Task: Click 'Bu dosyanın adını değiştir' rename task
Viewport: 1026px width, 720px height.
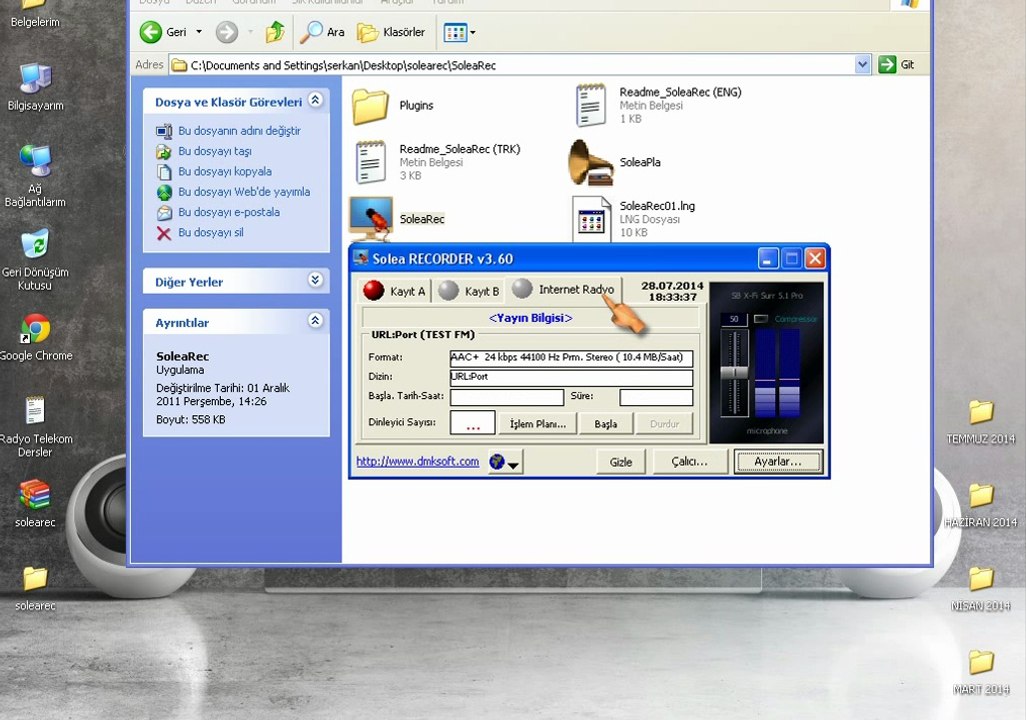Action: (239, 131)
